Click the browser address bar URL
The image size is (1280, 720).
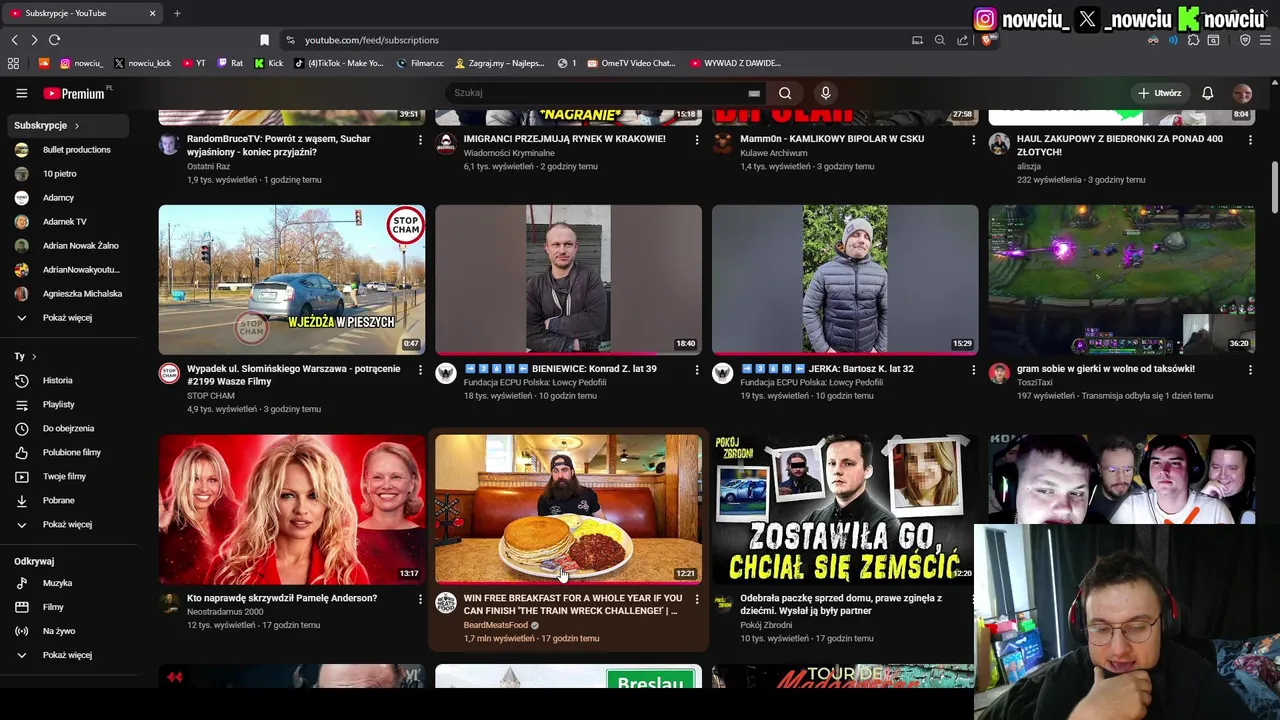click(372, 40)
